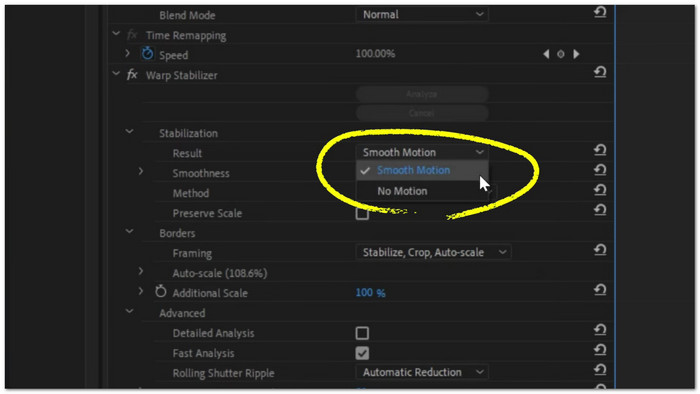Screen dimensions: 700x394
Task: Click the Cancel button
Action: pos(422,113)
